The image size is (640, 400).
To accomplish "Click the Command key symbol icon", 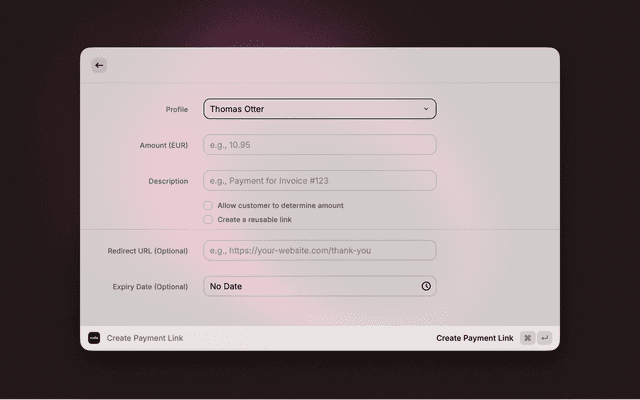I will pos(527,338).
